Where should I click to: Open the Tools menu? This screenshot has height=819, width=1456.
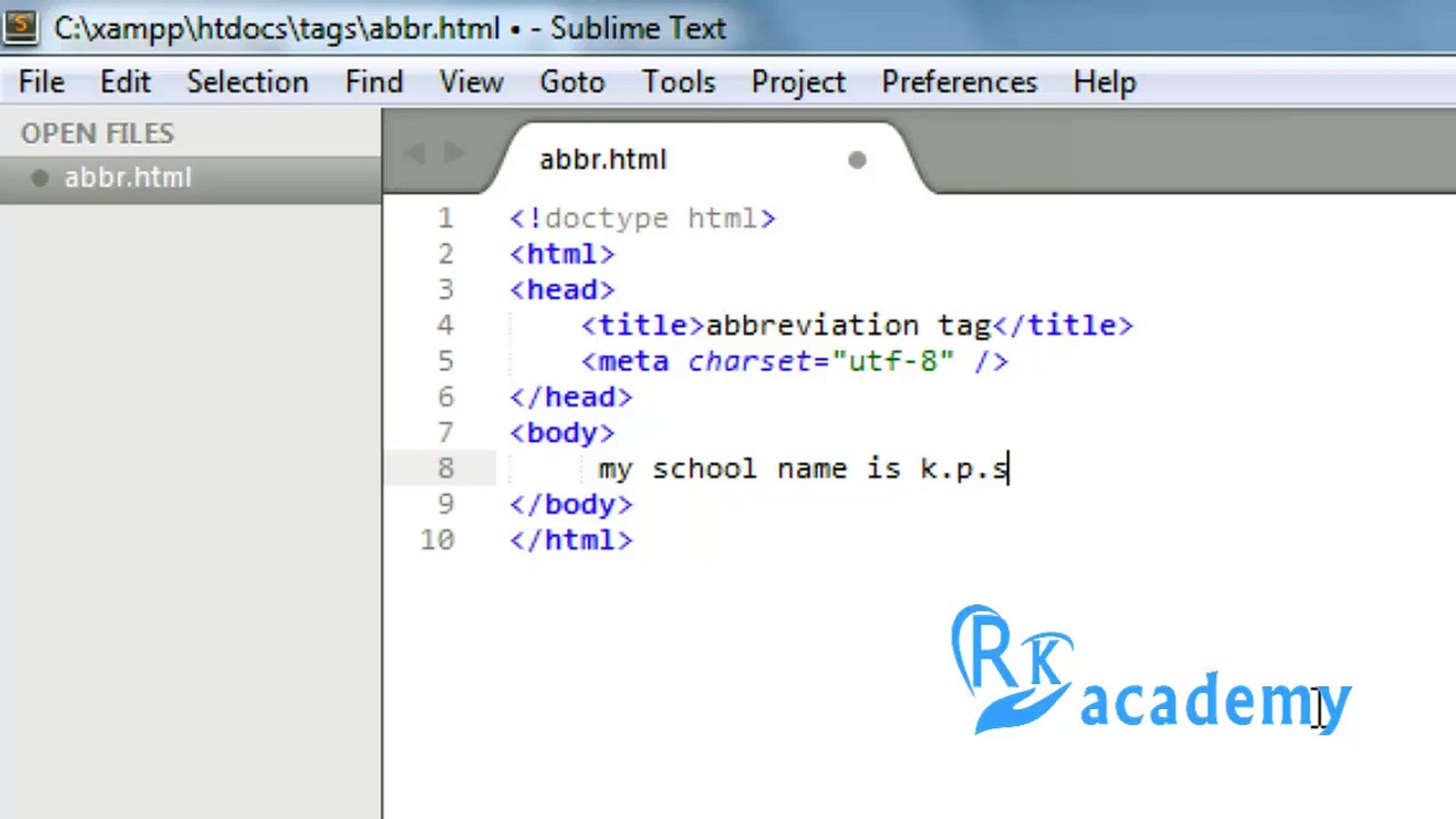(678, 82)
